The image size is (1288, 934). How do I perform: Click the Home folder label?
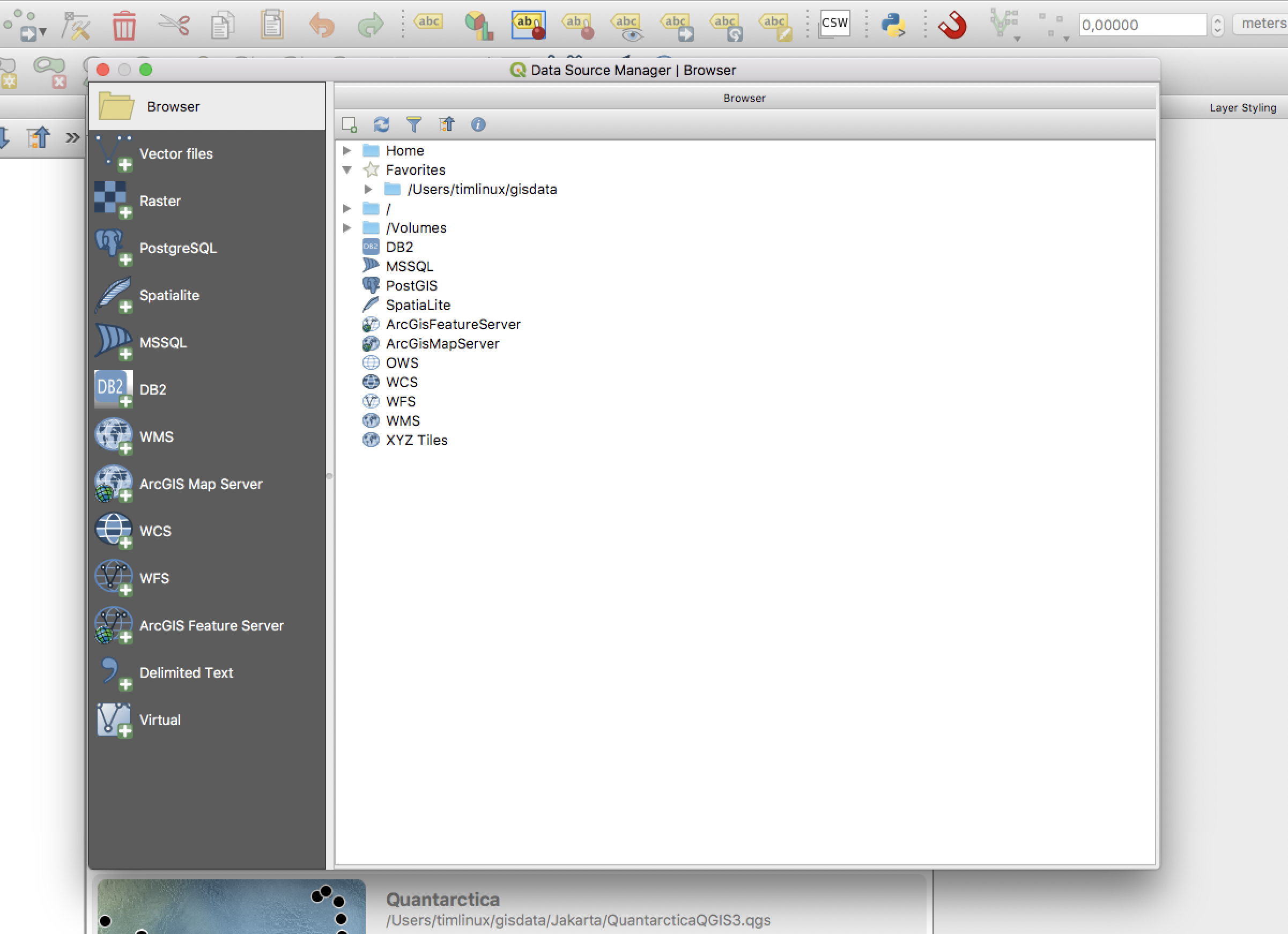pos(405,151)
